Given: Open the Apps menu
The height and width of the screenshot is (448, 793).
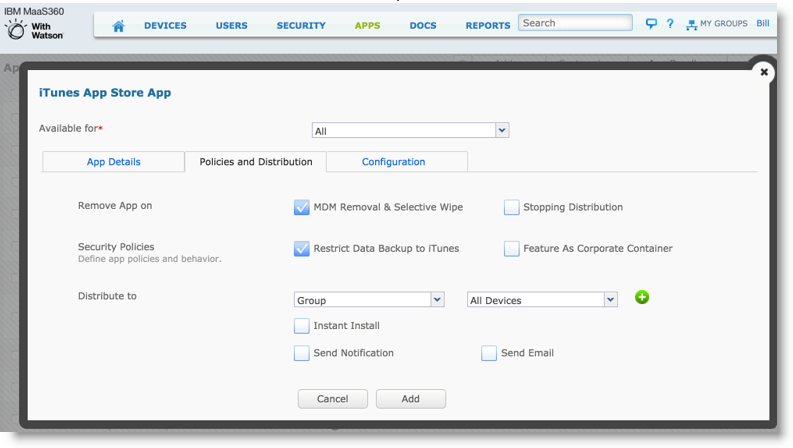Looking at the screenshot, I should (368, 25).
